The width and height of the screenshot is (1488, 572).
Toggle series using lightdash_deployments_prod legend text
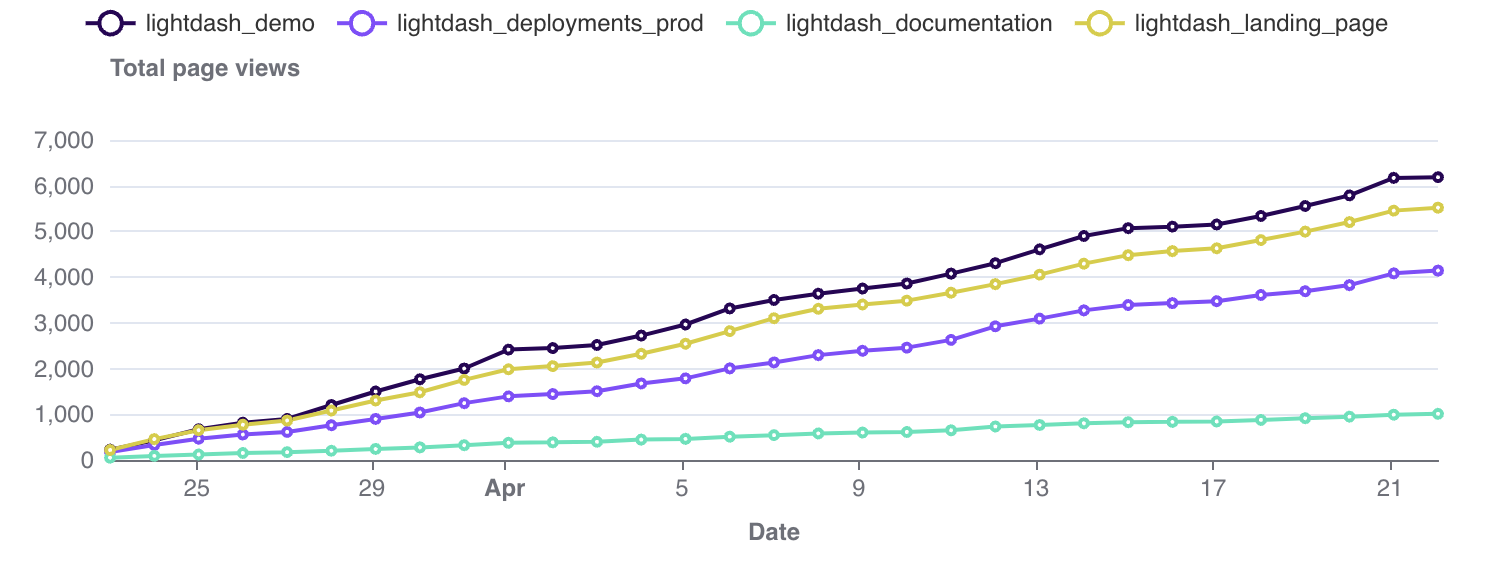(x=550, y=23)
